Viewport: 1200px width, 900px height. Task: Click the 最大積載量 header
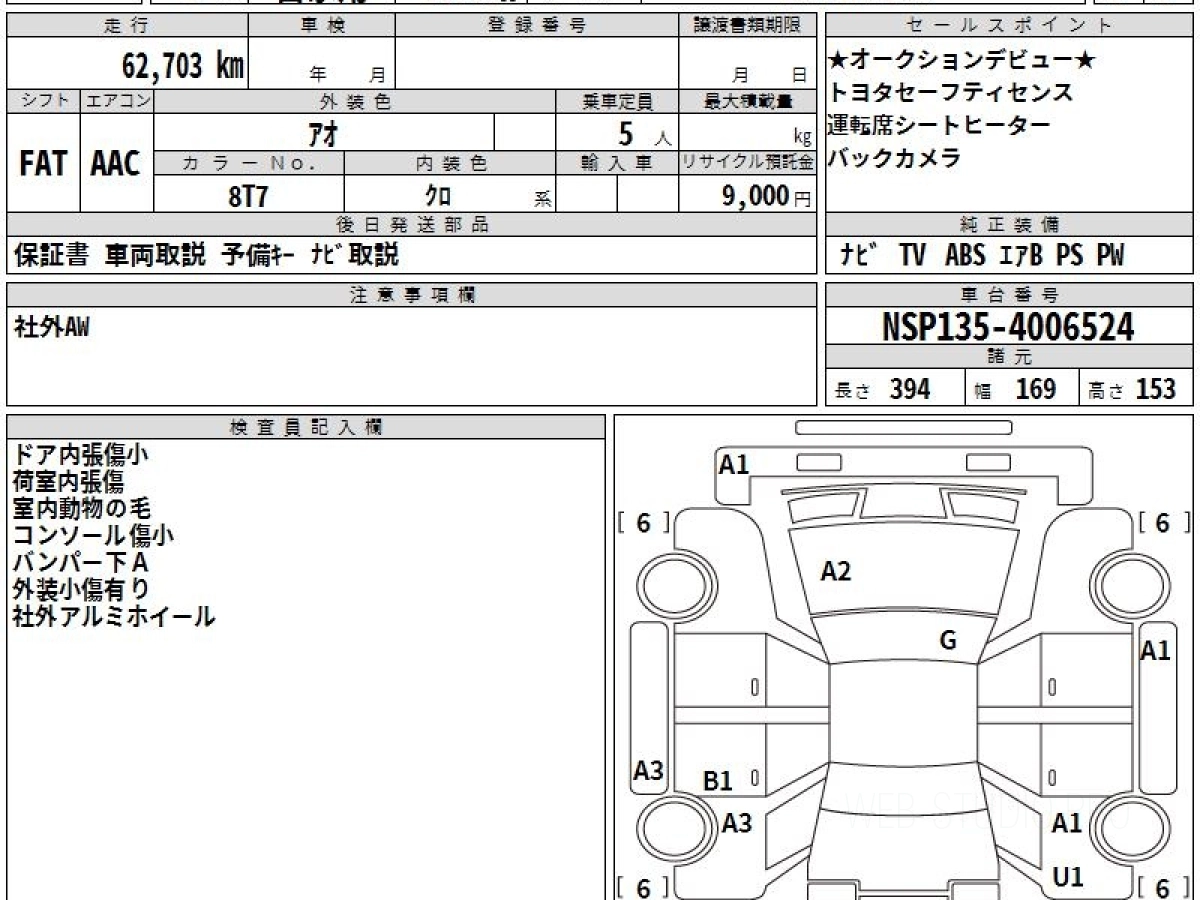coord(748,101)
